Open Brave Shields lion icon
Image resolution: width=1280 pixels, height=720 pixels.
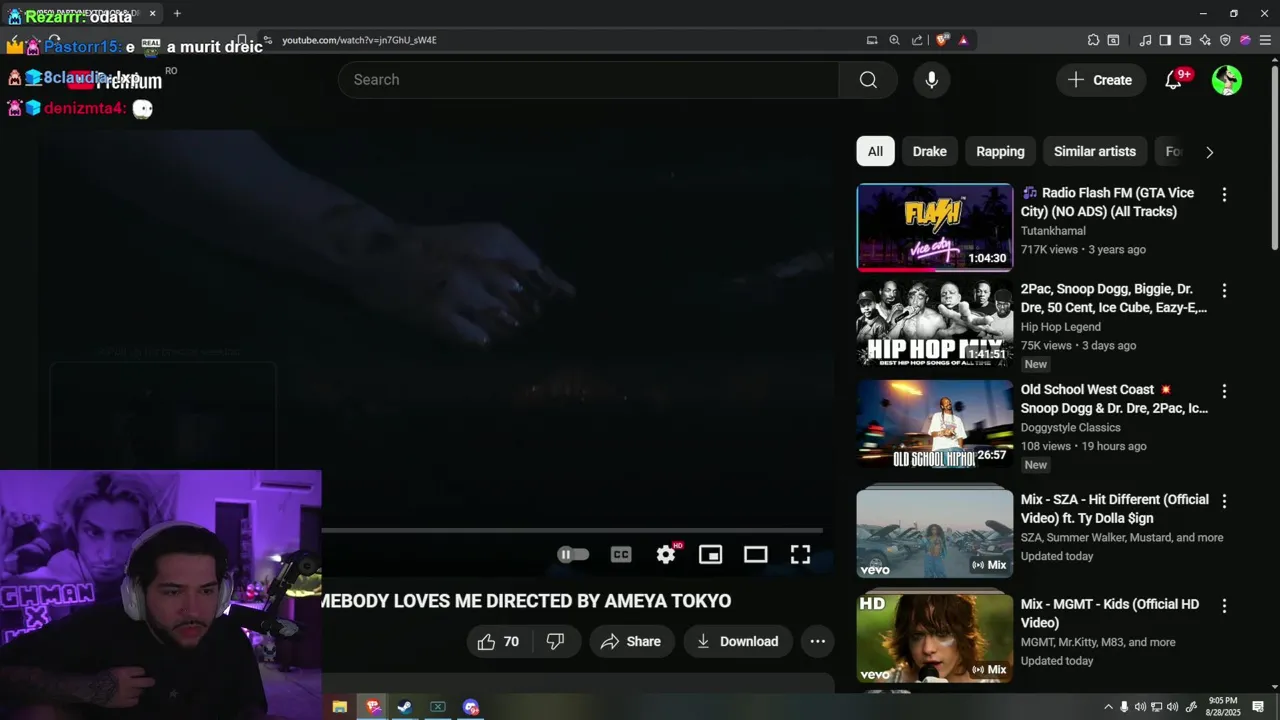[942, 40]
